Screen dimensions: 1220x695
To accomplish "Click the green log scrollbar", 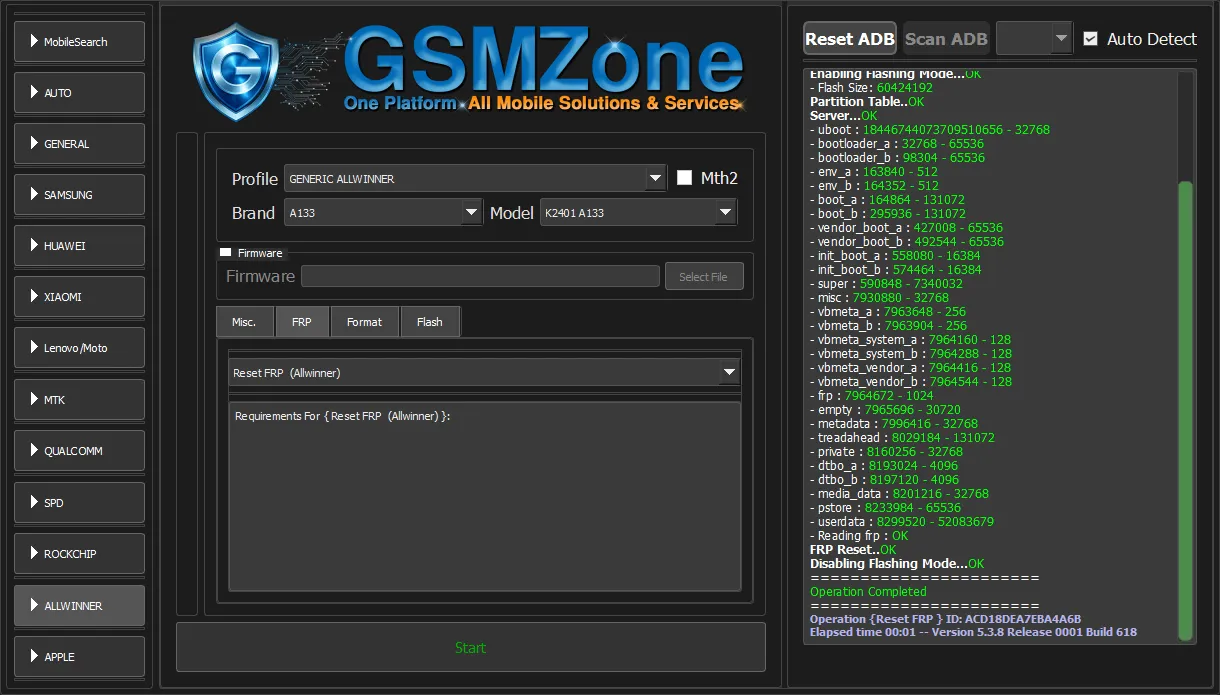I will 1185,410.
